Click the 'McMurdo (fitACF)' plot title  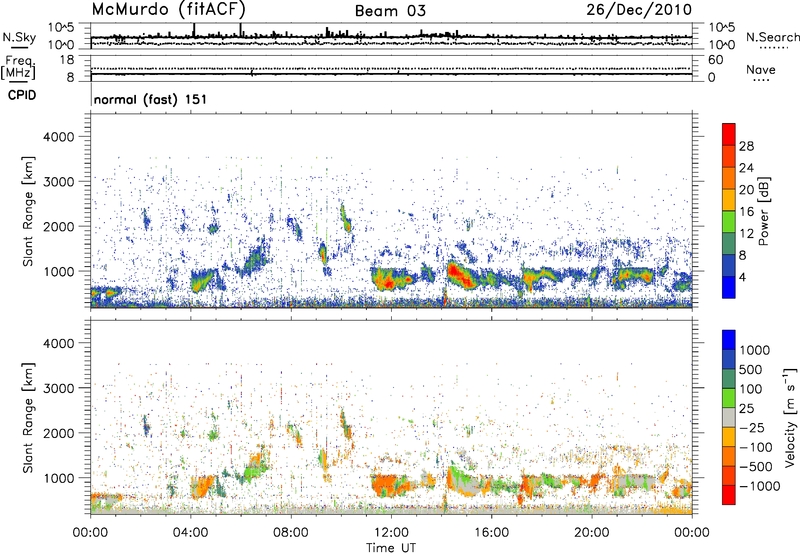169,9
